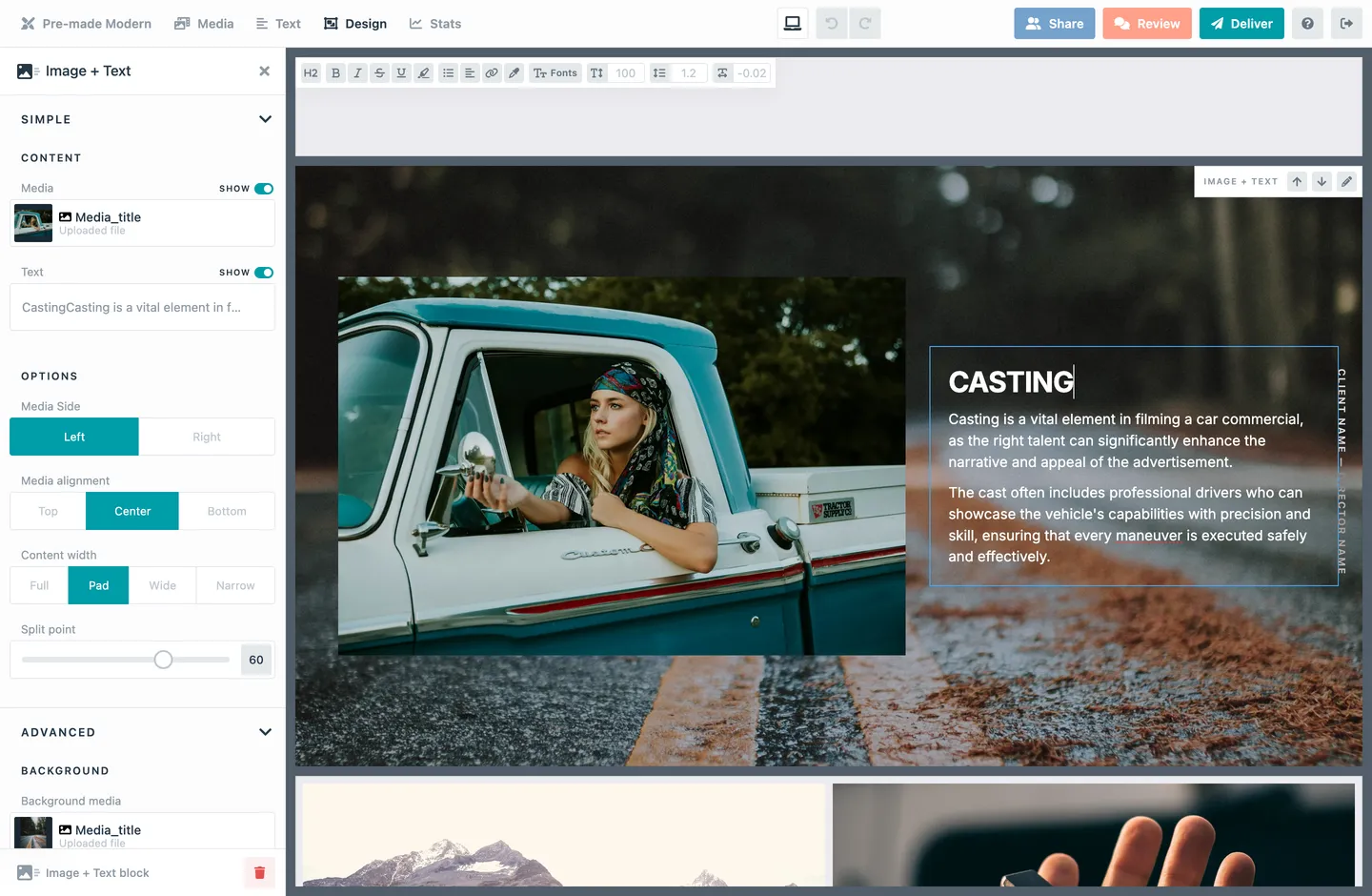Screen dimensions: 1372x896
Task: Set Media alignment to Top
Action: click(48, 511)
